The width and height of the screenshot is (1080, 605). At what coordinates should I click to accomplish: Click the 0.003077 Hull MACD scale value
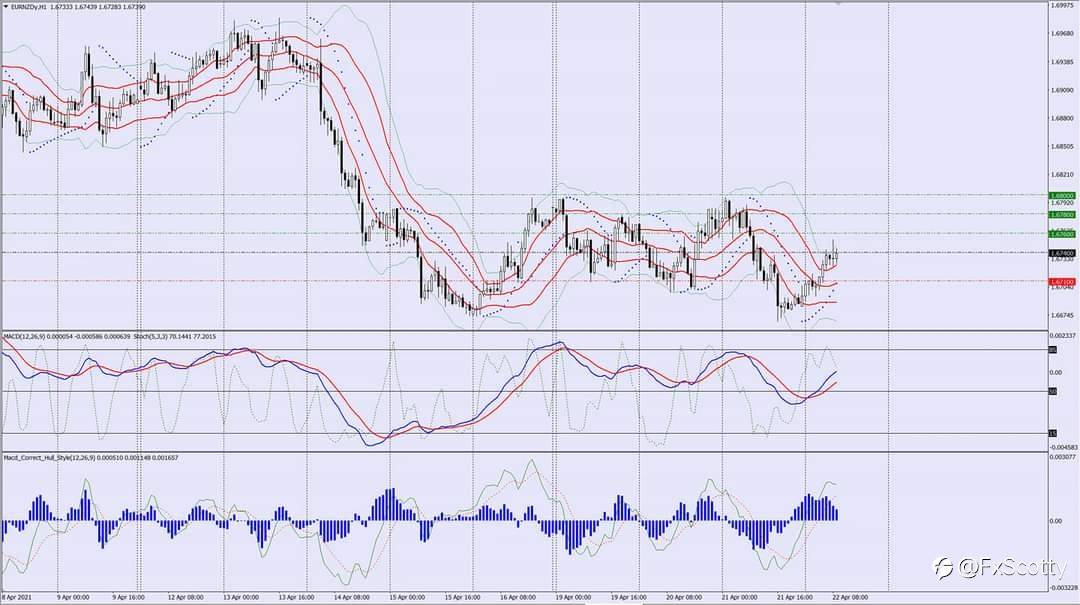1061,457
